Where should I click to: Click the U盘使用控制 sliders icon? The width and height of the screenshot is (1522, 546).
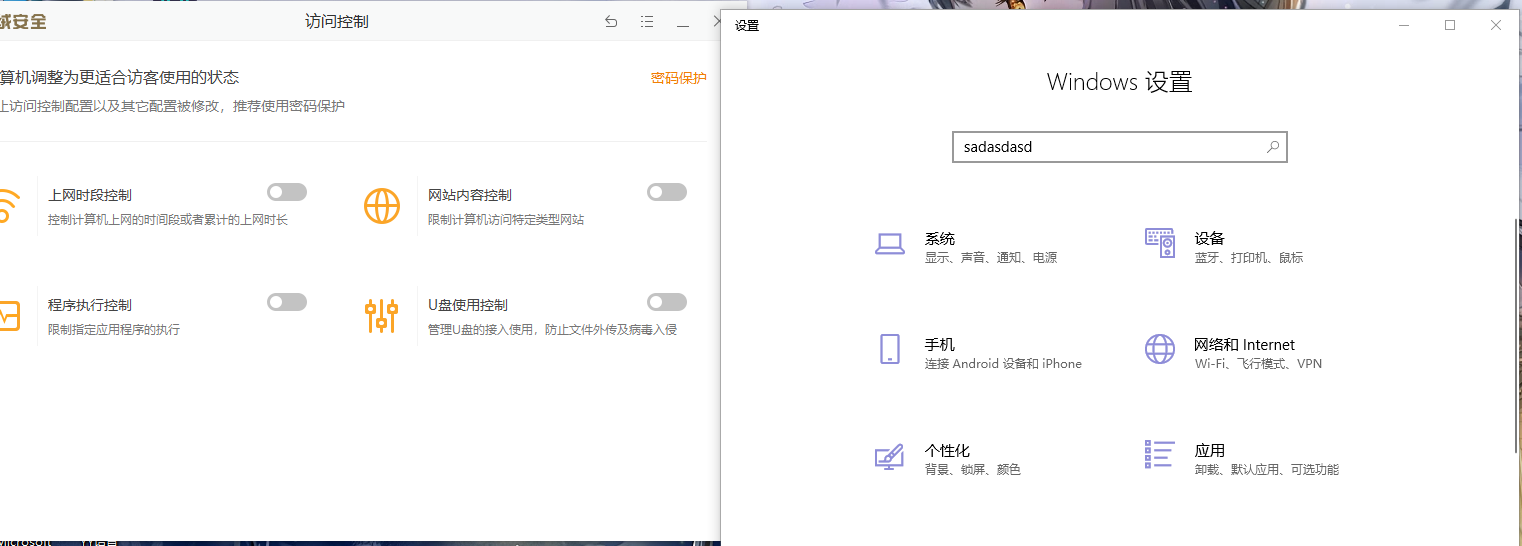[x=382, y=316]
